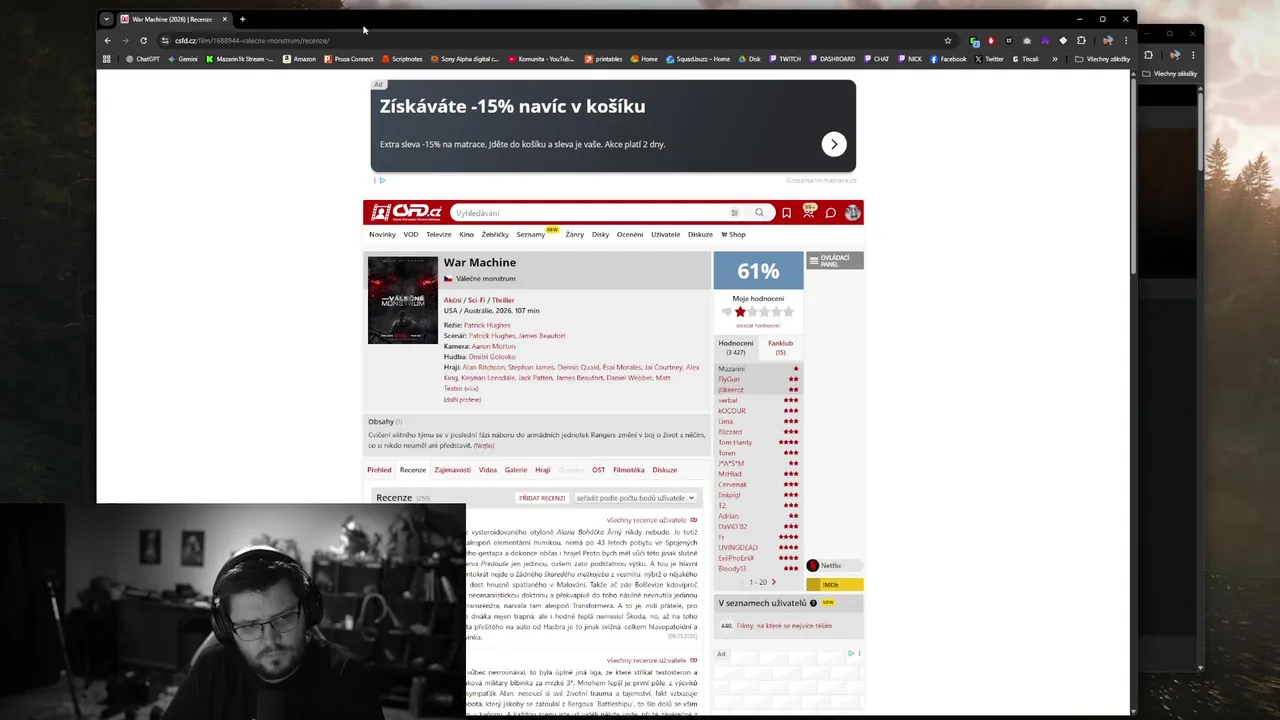Click the Přidat recenzi button

542,497
